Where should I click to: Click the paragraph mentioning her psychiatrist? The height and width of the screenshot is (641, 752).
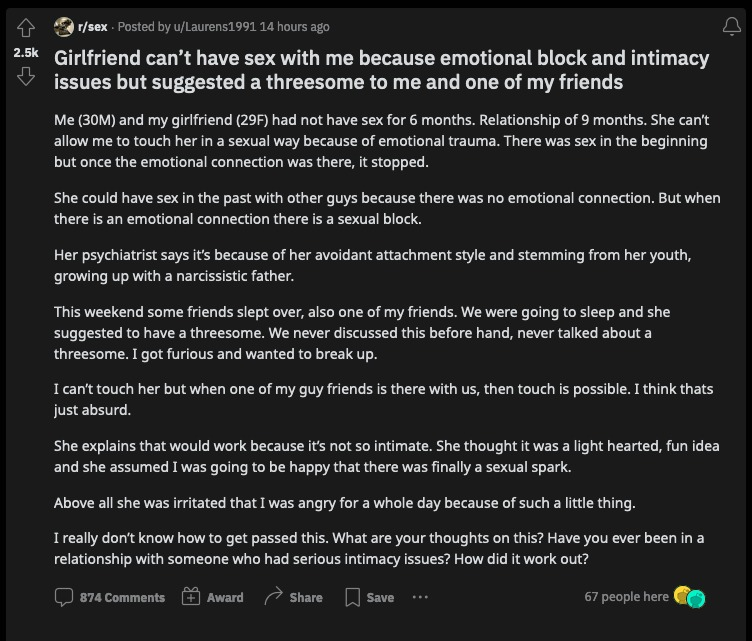tap(372, 264)
